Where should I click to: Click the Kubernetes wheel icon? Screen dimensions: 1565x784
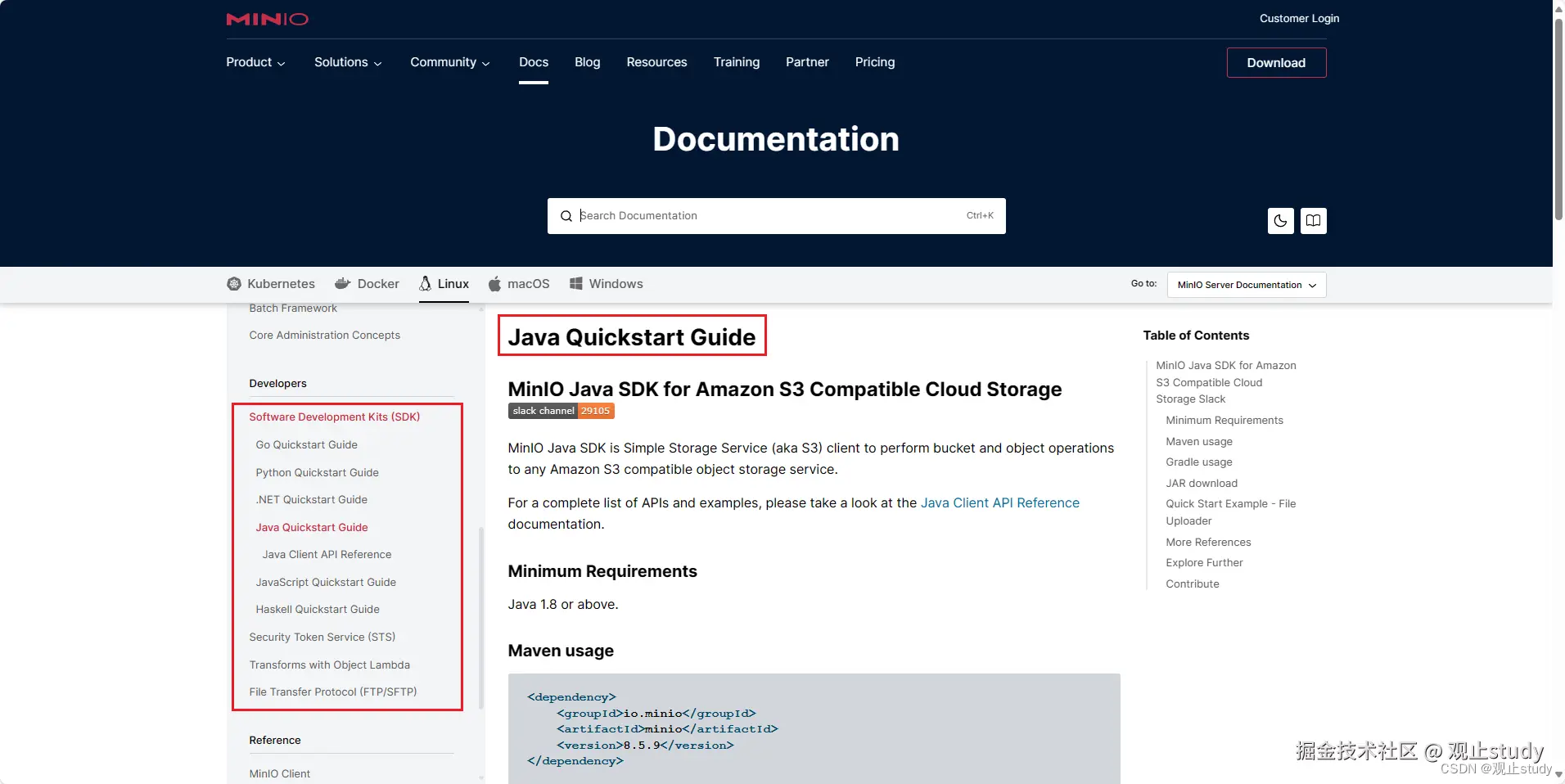(234, 284)
